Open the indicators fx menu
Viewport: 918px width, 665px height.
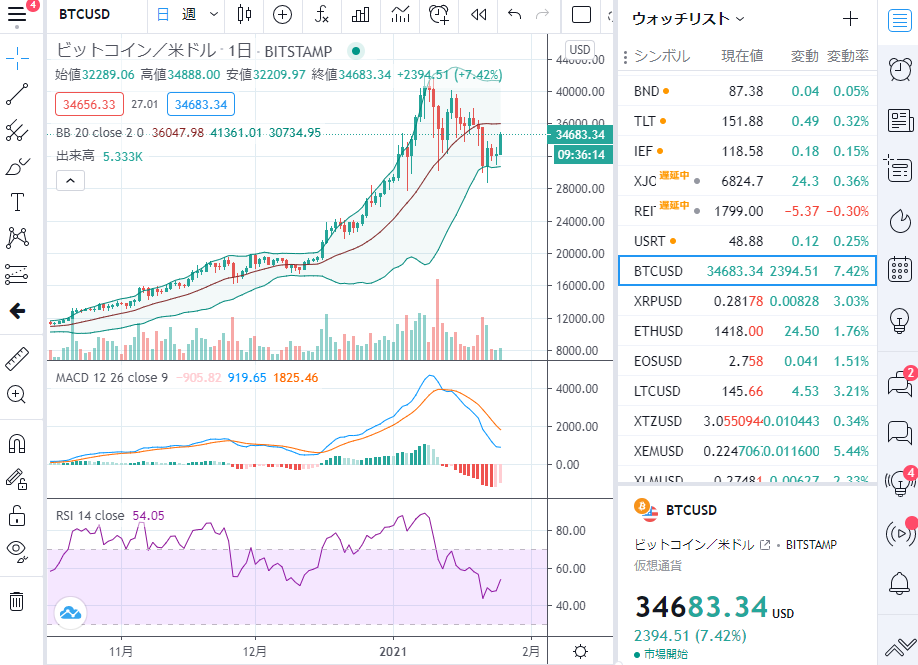[321, 15]
